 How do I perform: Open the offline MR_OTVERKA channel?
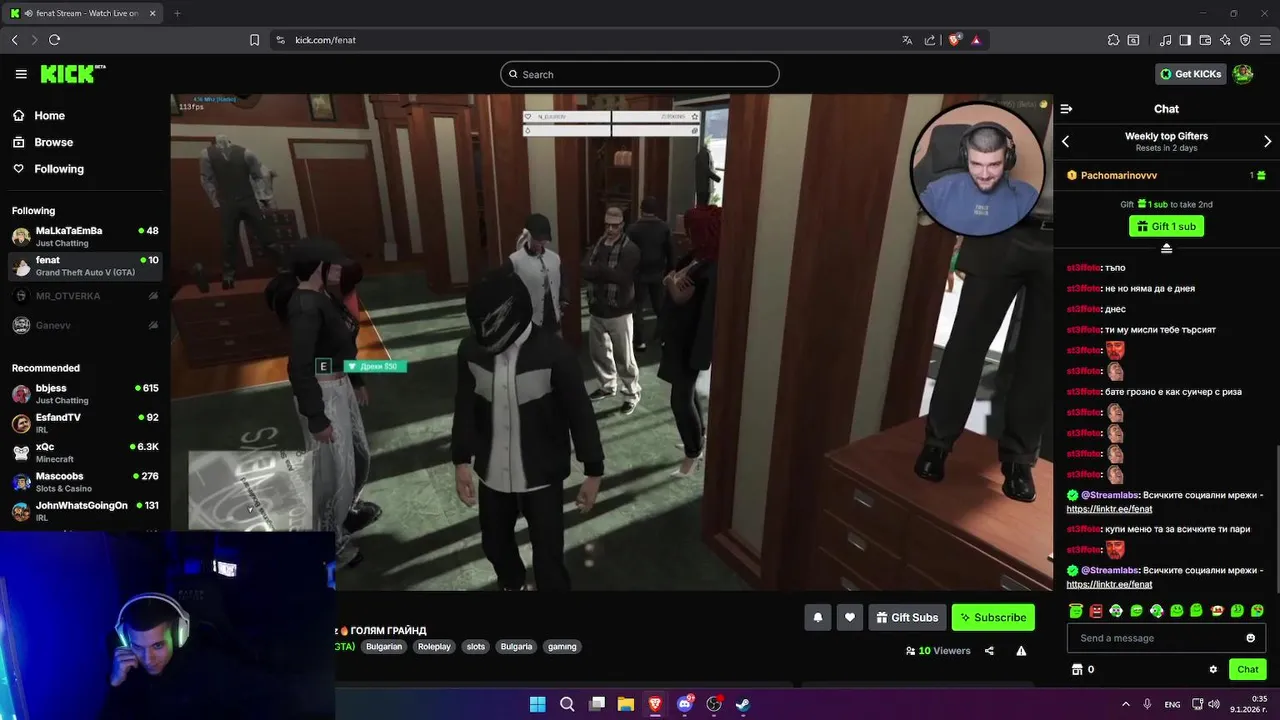pyautogui.click(x=85, y=296)
